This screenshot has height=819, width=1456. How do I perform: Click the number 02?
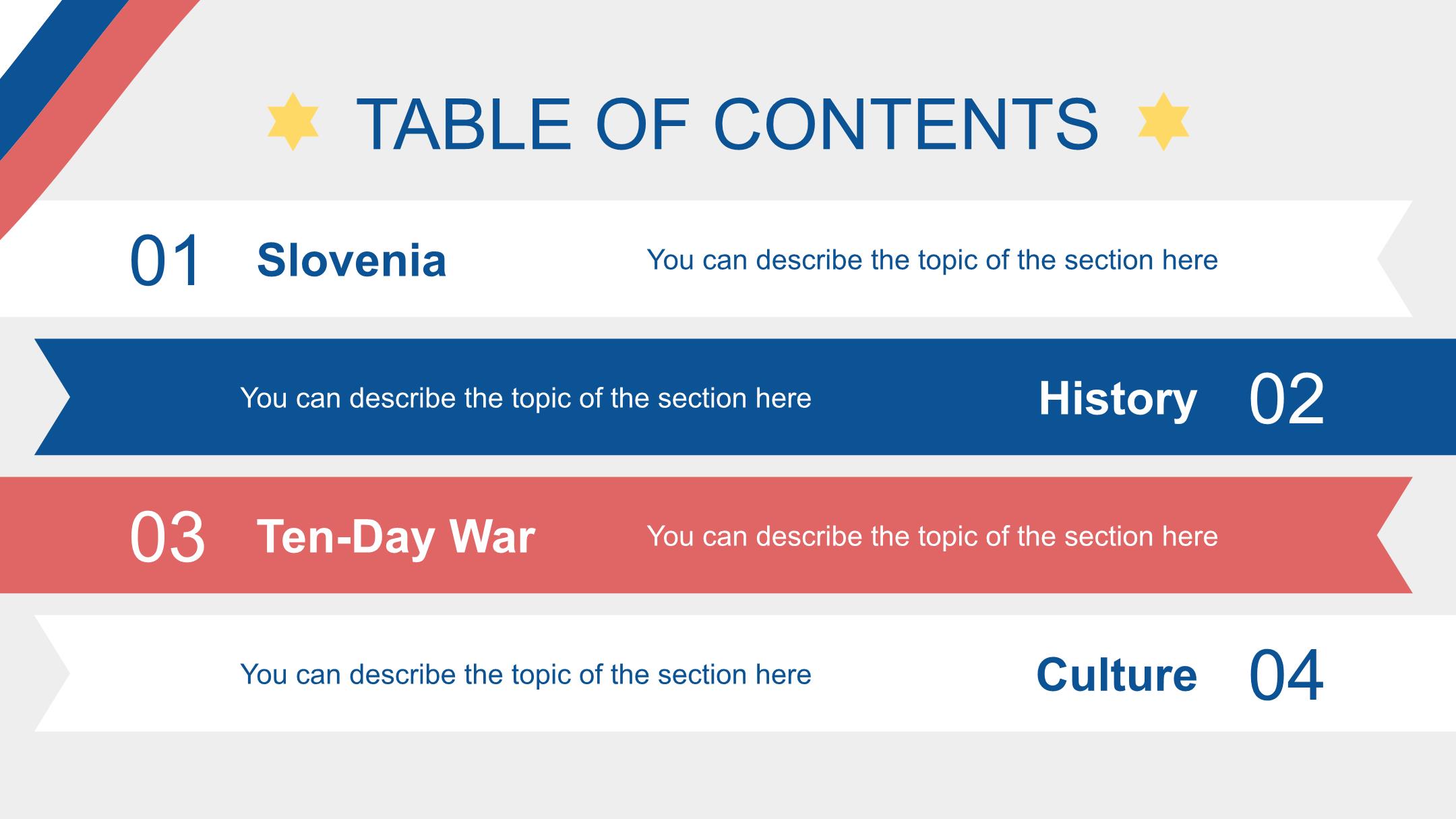[1286, 399]
